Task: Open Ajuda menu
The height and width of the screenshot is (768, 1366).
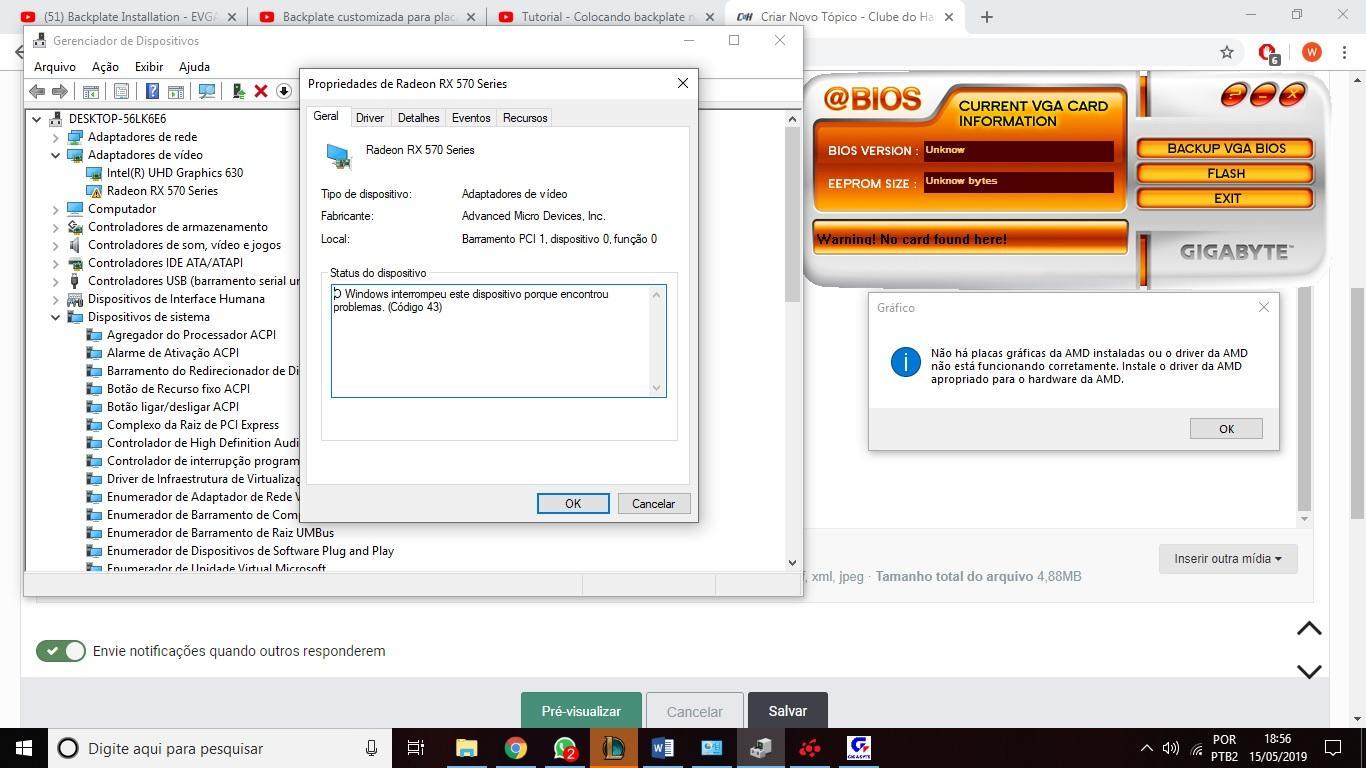Action: [194, 66]
